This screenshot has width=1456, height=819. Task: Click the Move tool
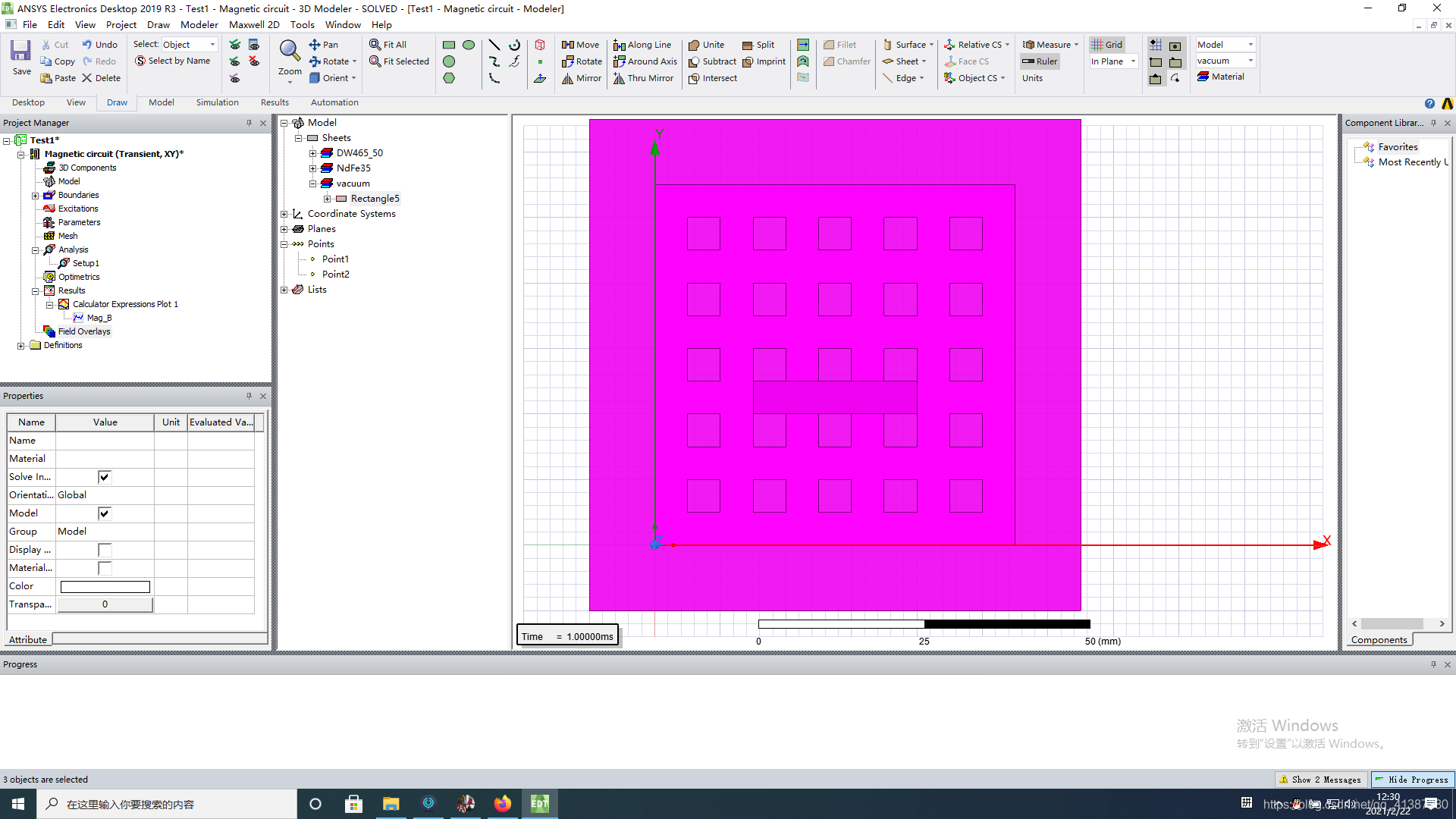point(580,45)
